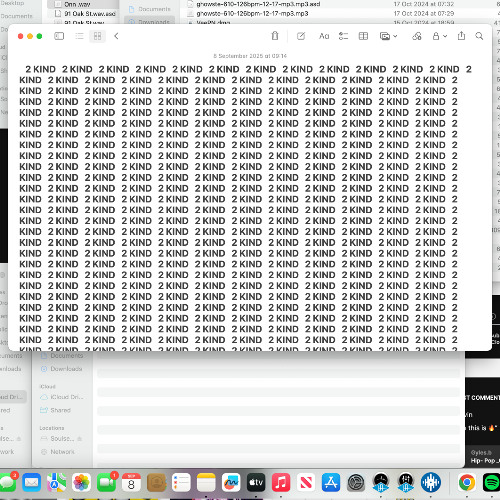This screenshot has width=500, height=500.
Task: Select Onn .wav file in Finder
Action: [77, 4]
